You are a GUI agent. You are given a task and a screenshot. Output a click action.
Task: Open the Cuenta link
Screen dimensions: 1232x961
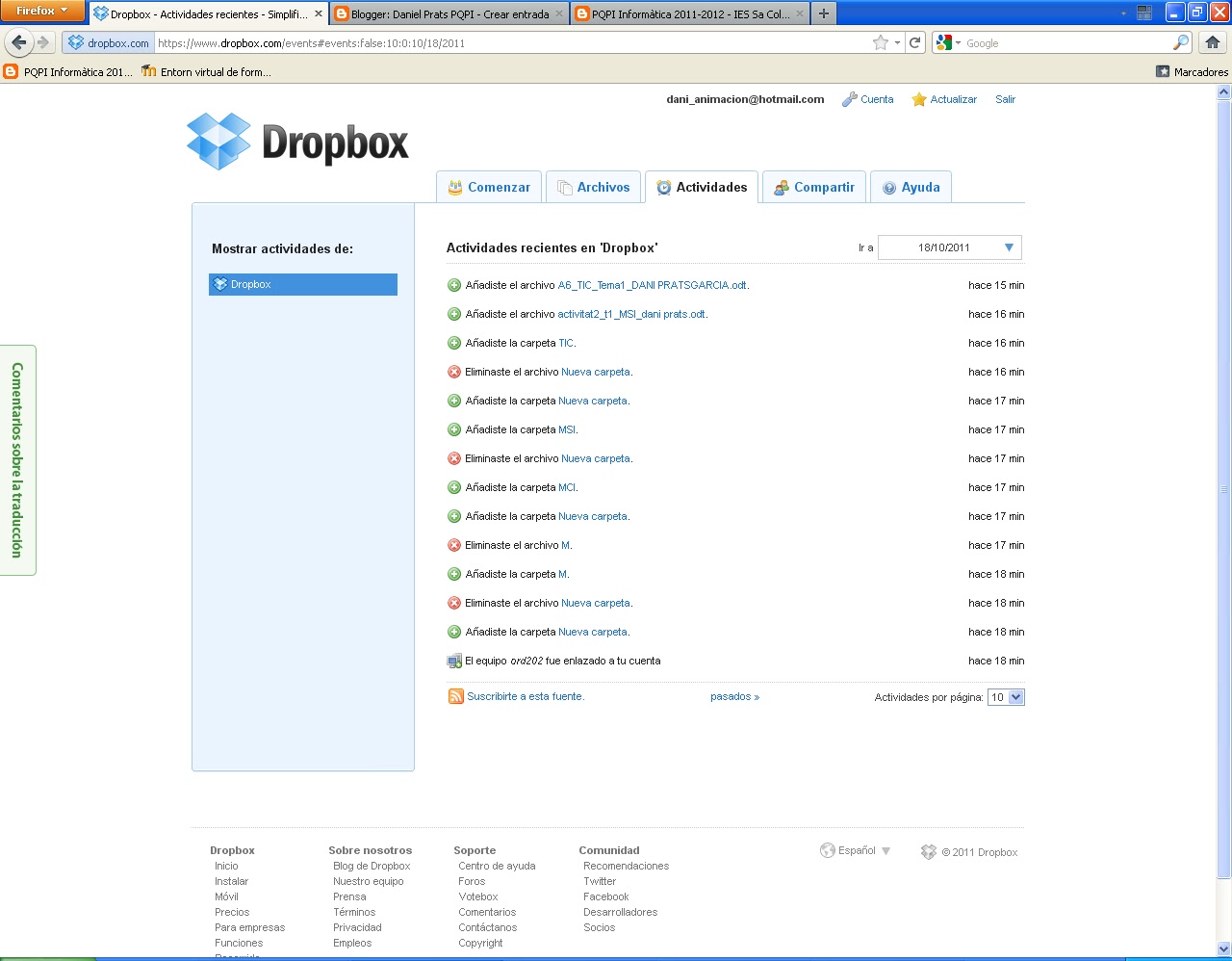coord(877,99)
